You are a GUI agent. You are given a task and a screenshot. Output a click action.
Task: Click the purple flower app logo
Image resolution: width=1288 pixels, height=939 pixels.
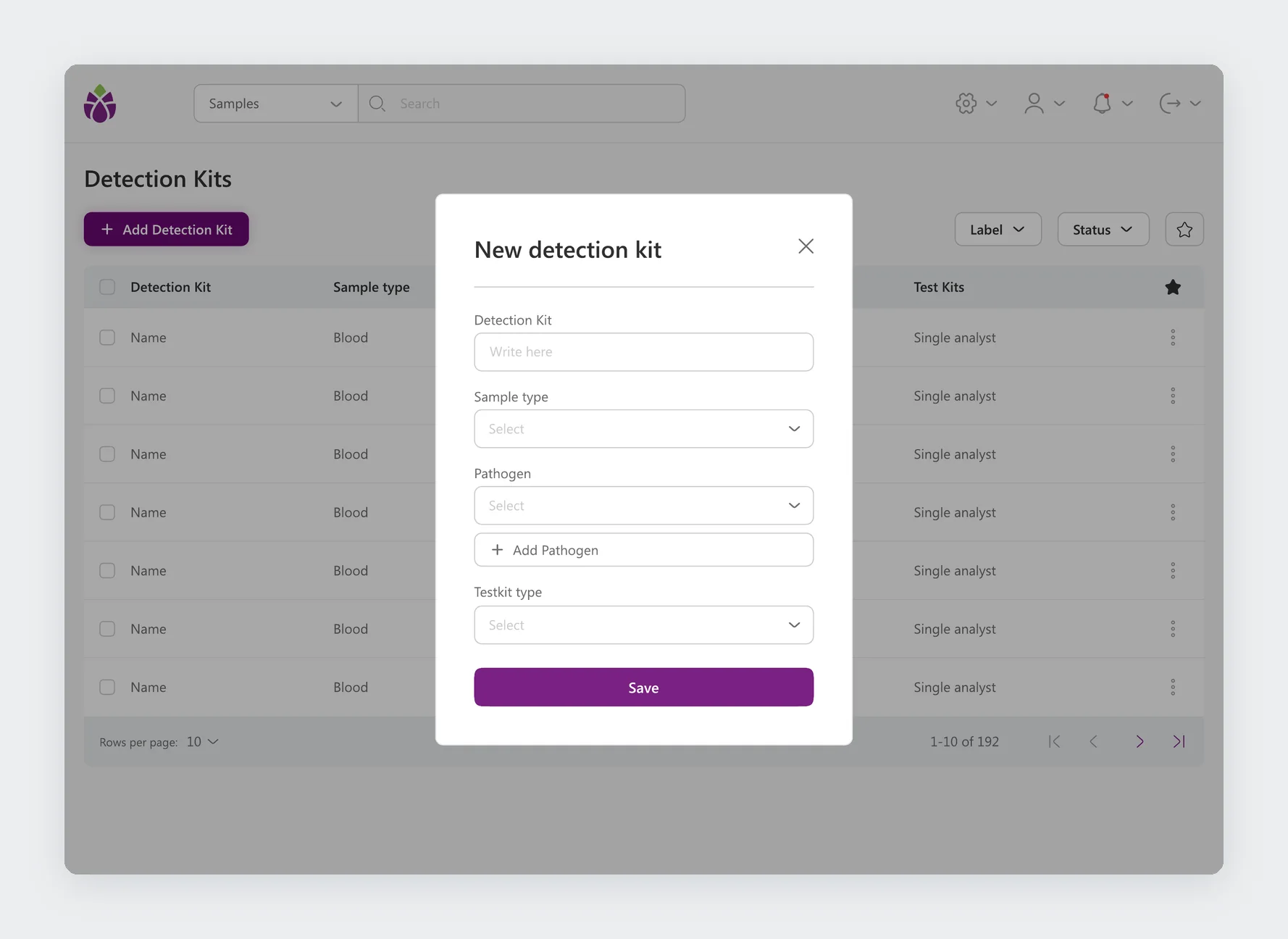tap(100, 104)
